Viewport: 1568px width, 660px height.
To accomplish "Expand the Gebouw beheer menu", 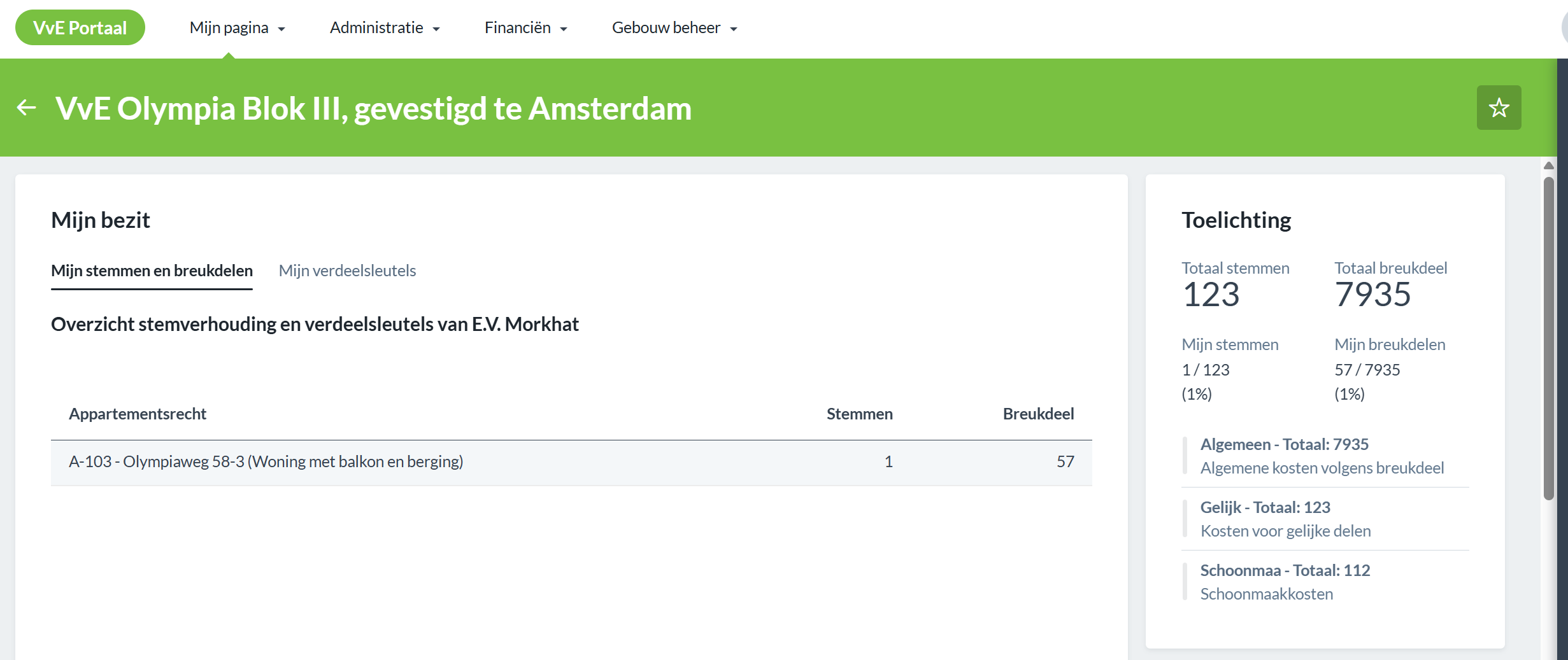I will (x=674, y=28).
